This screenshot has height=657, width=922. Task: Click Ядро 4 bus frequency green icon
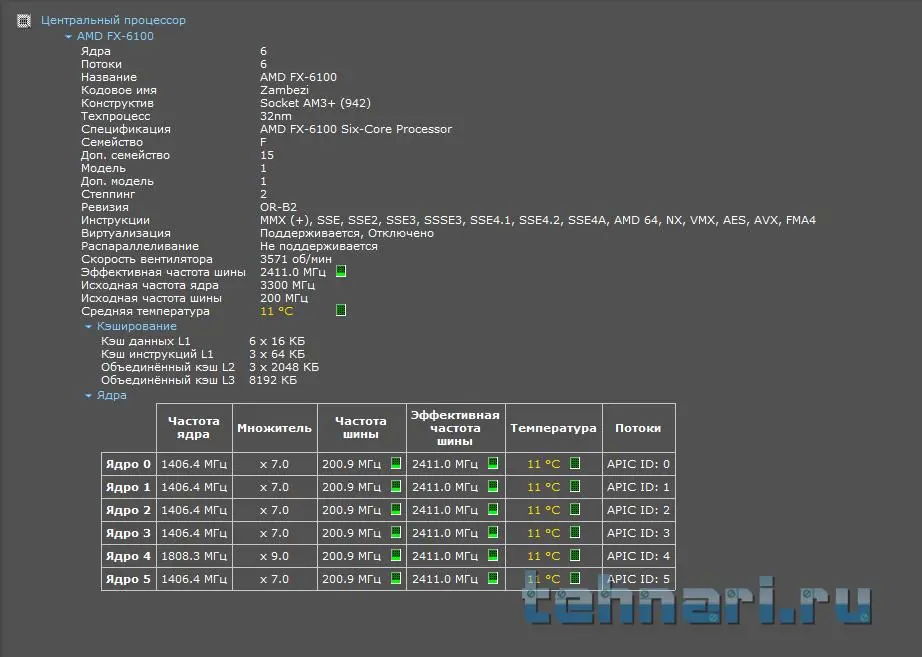395,556
